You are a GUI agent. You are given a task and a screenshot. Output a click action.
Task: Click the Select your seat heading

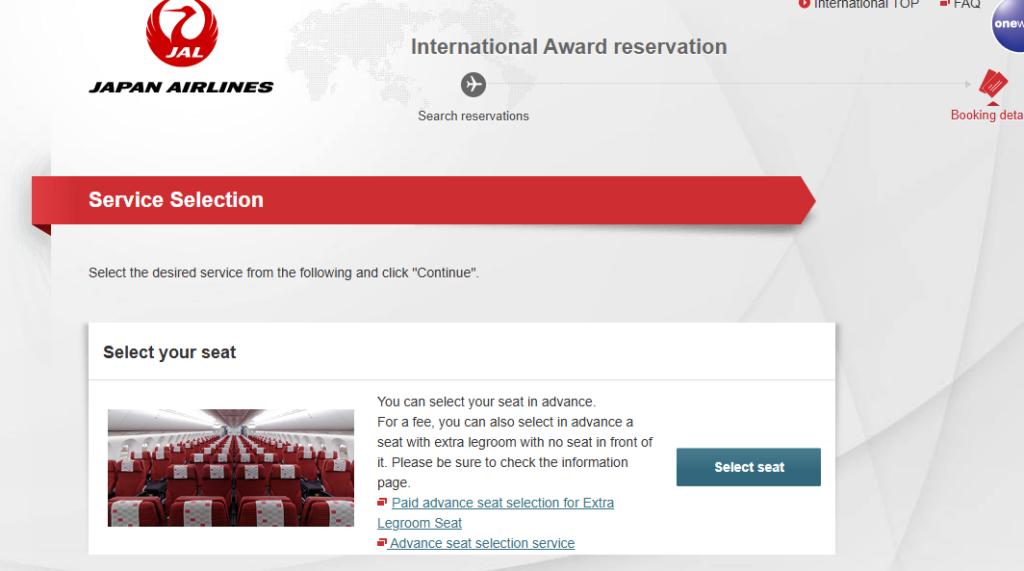[x=169, y=352]
